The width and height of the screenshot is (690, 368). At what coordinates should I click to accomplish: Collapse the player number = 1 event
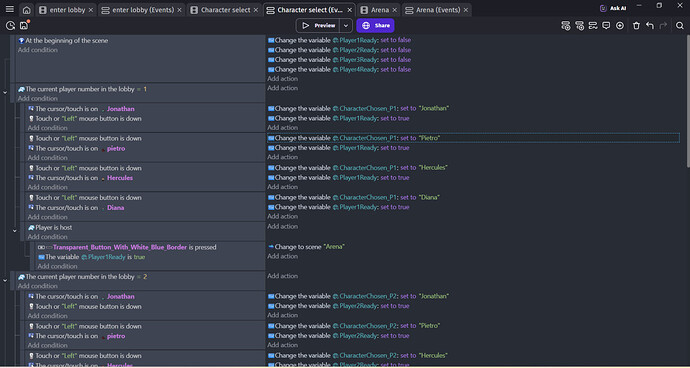tap(5, 92)
